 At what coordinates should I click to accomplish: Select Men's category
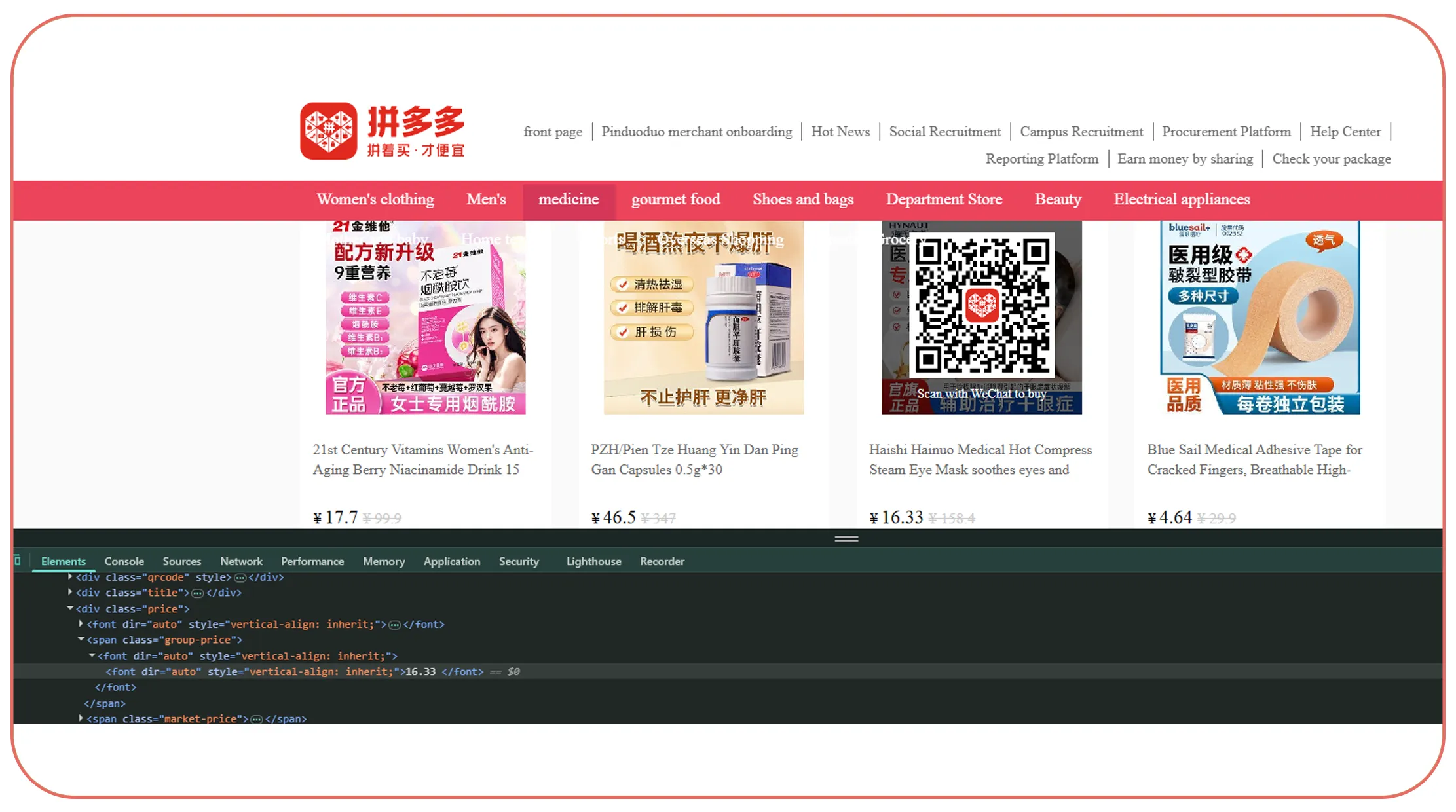pos(486,199)
